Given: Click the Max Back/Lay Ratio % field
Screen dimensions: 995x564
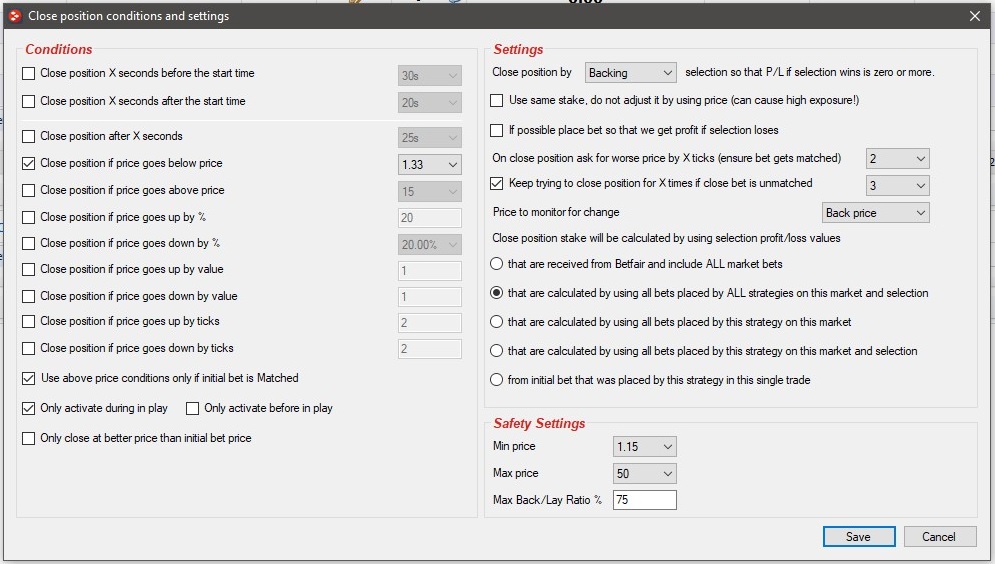Looking at the screenshot, I should pos(645,500).
